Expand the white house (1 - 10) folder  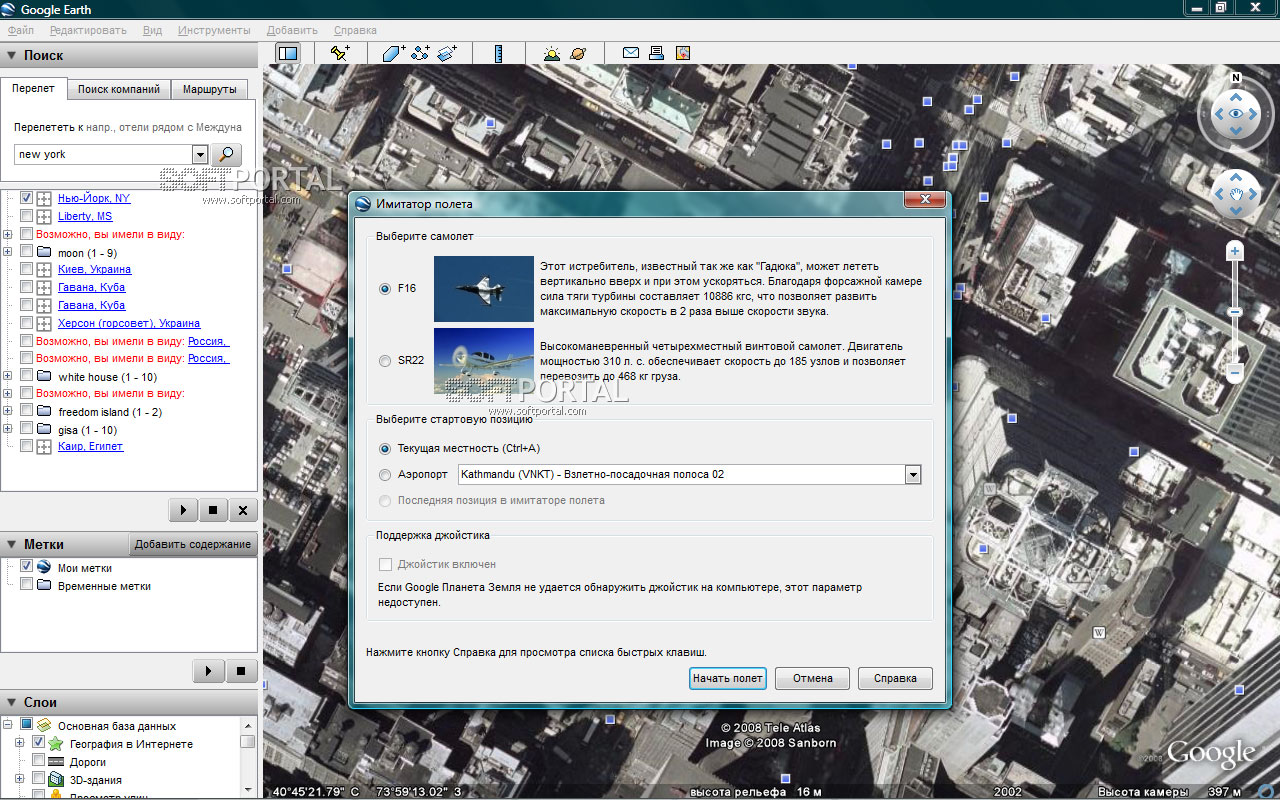pyautogui.click(x=8, y=376)
